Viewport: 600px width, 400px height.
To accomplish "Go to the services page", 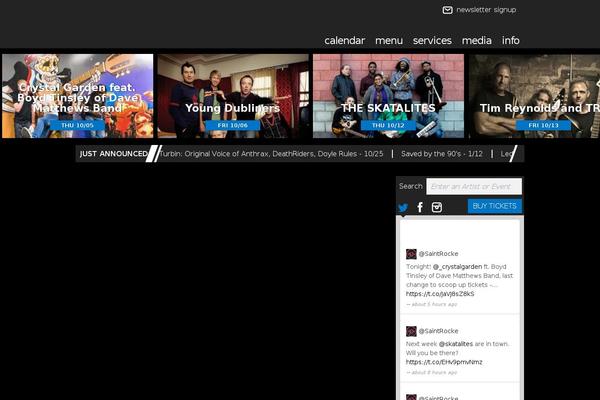I will click(x=432, y=41).
